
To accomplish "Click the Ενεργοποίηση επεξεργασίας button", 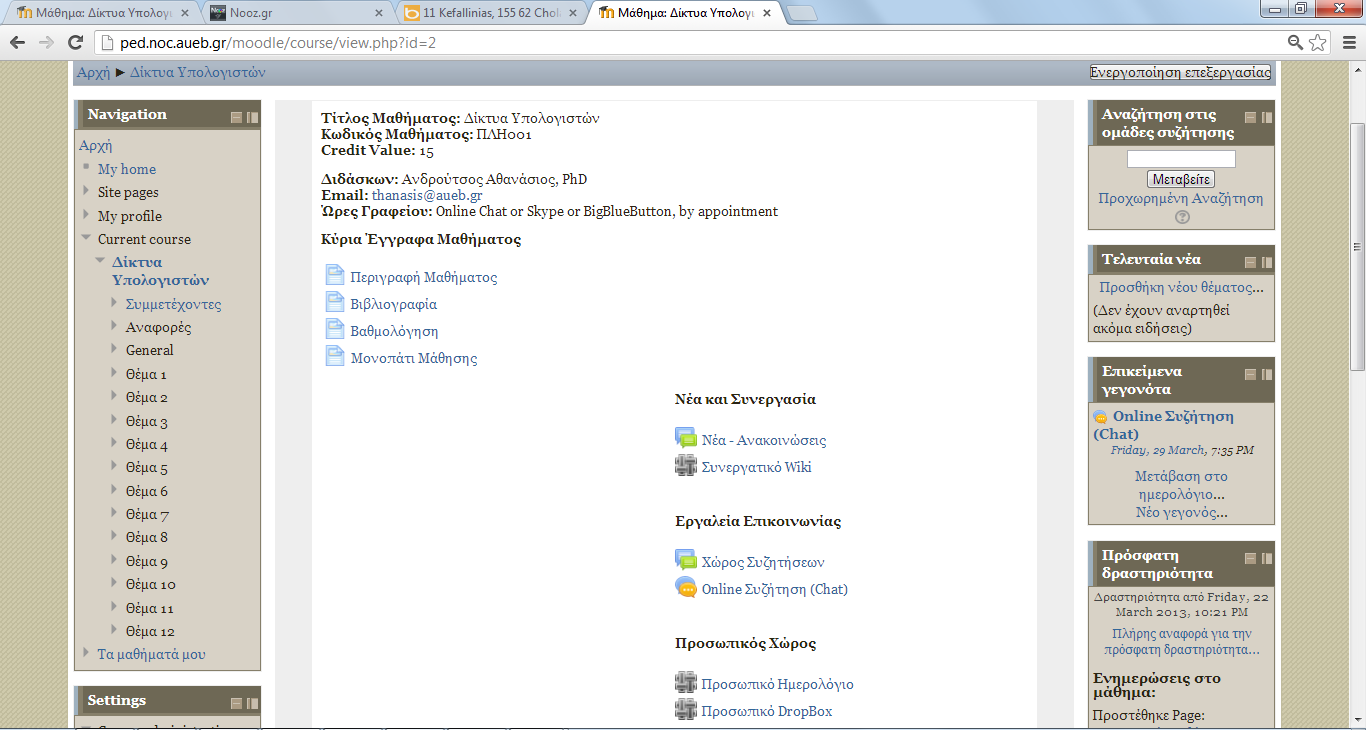I will point(1180,72).
